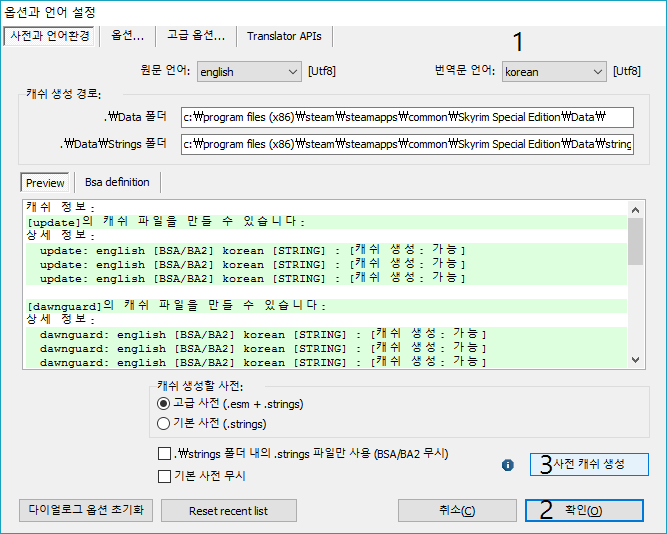The height and width of the screenshot is (534, 667).
Task: Click the preview scrollbar up arrow
Action: [636, 210]
